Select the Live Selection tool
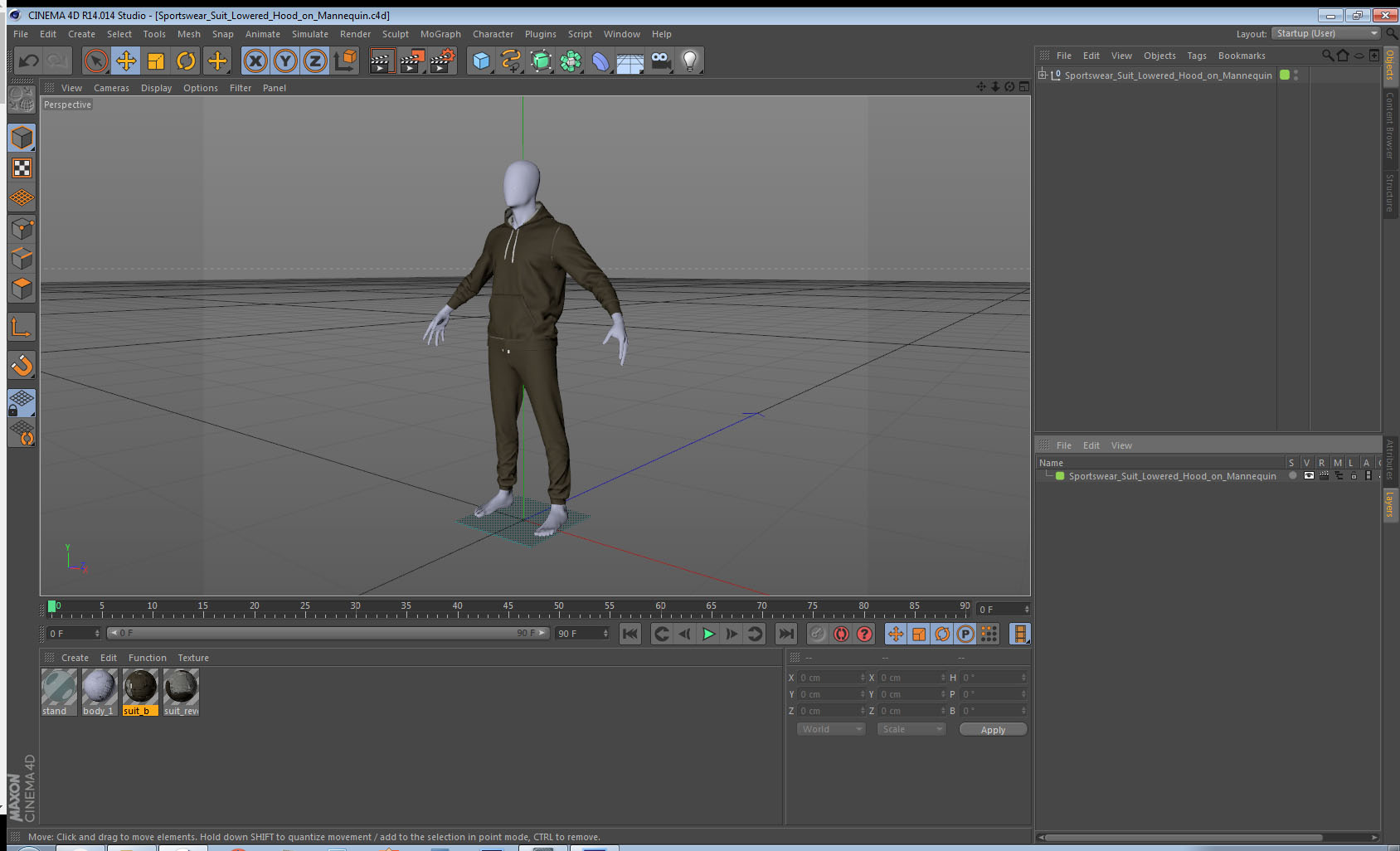 (96, 61)
